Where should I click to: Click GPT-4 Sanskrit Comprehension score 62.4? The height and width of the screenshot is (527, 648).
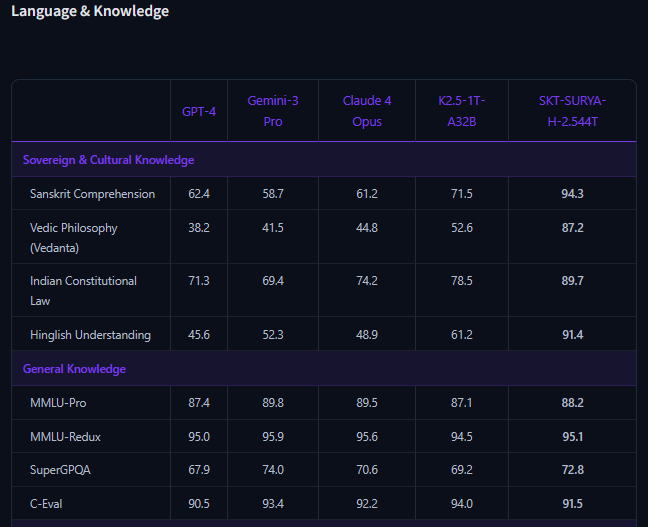(199, 194)
